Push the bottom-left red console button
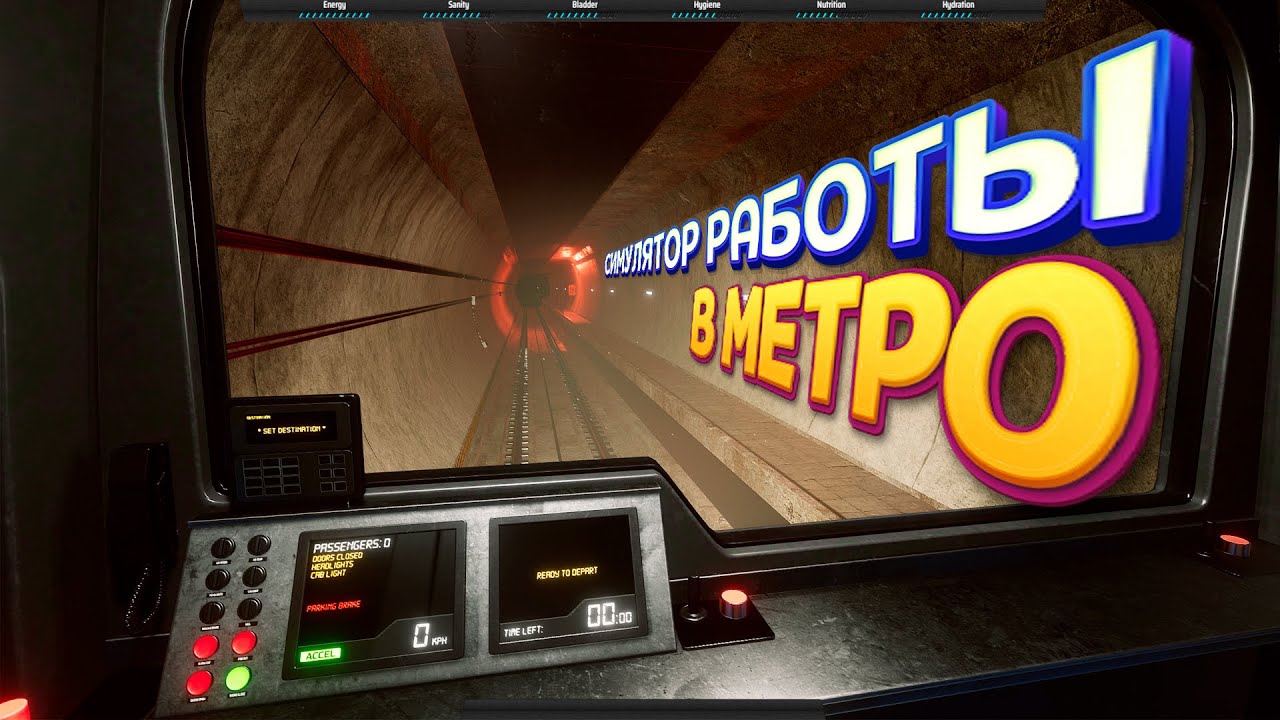The image size is (1280, 720). click(x=199, y=683)
